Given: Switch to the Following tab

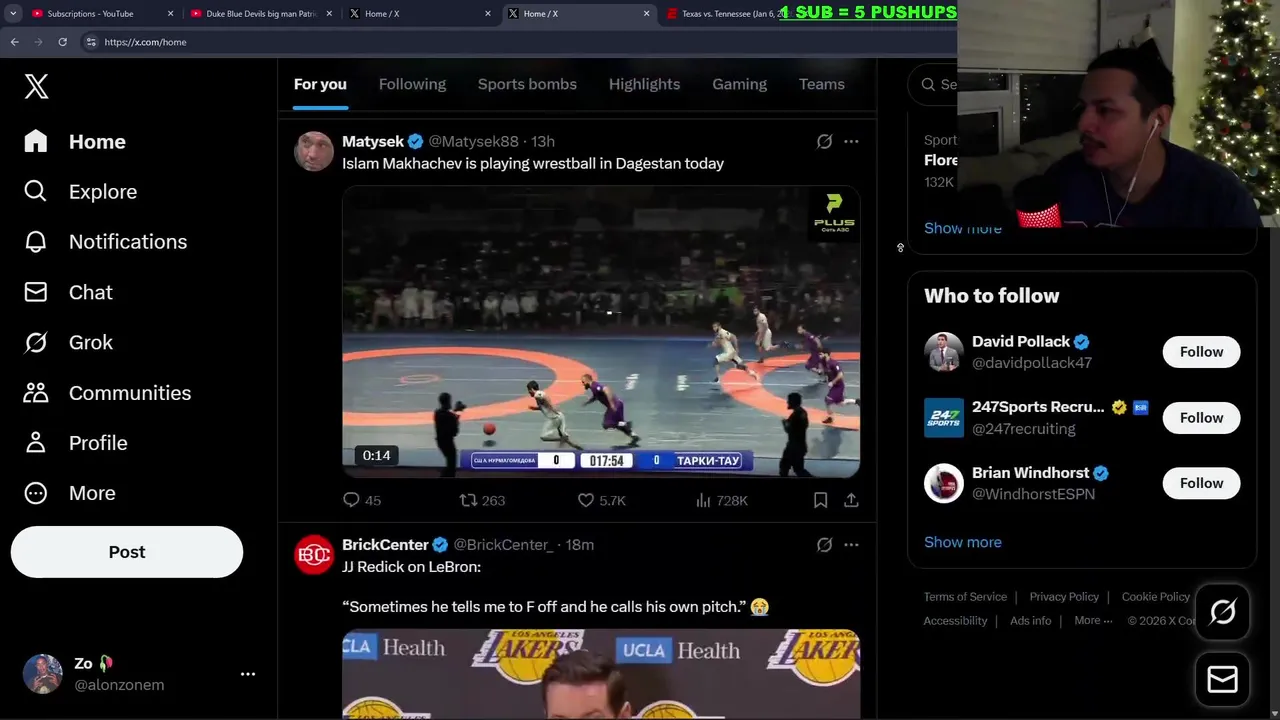Looking at the screenshot, I should tap(412, 85).
